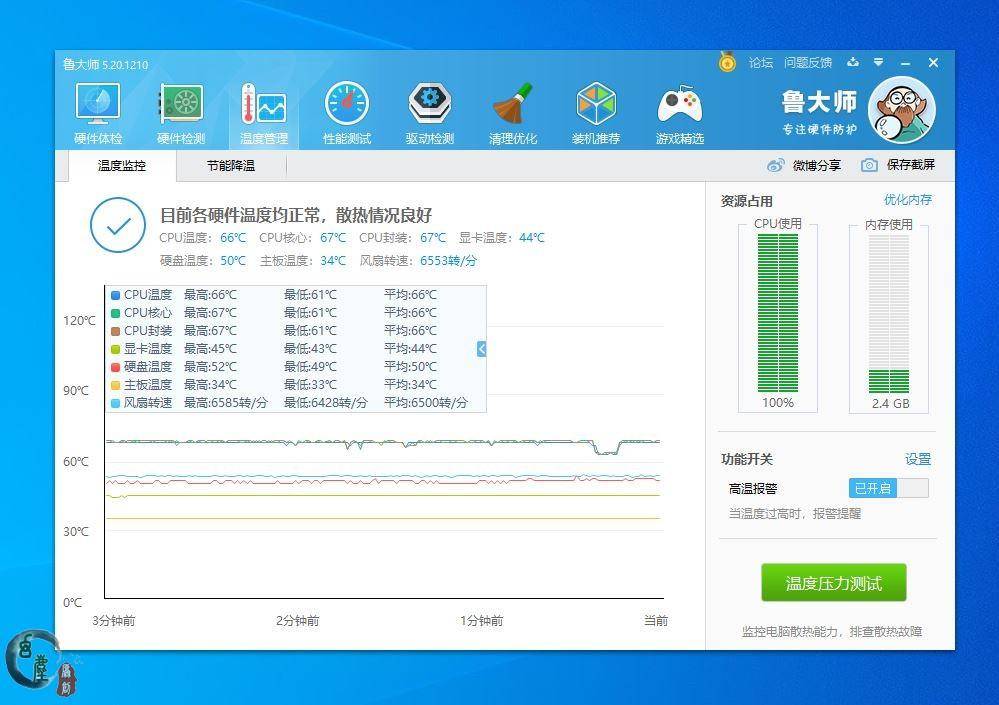Click the medal achievements icon in titlebar

pyautogui.click(x=726, y=62)
